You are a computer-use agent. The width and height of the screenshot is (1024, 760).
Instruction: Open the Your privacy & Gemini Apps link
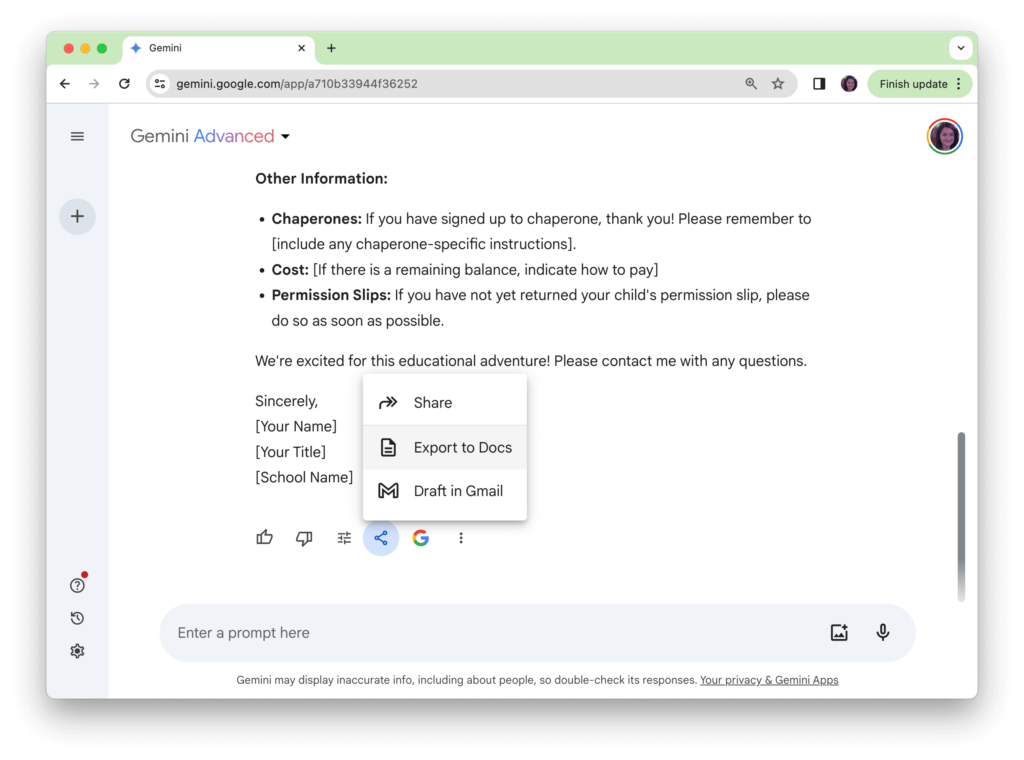[x=769, y=679]
